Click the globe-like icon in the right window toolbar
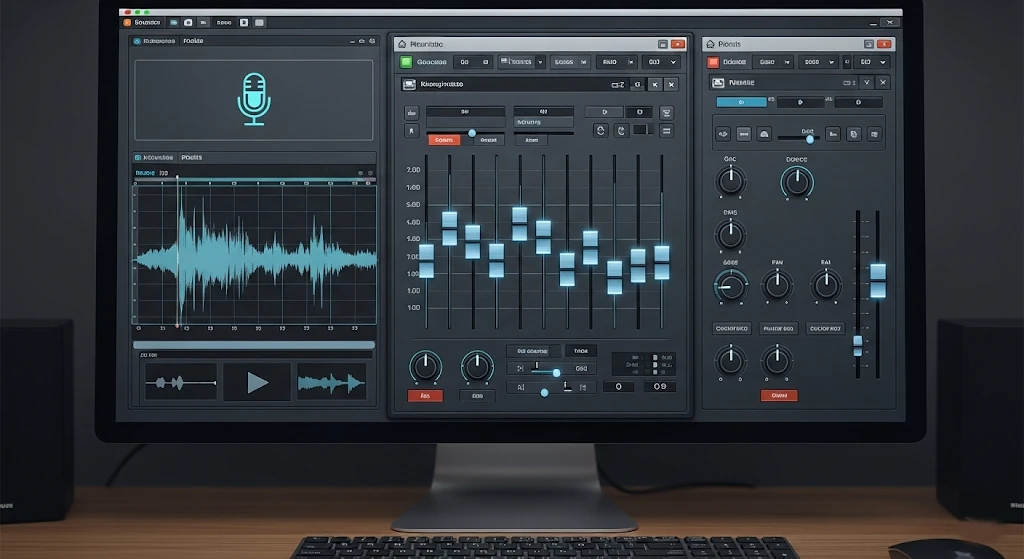The width and height of the screenshot is (1024, 559). coord(854,134)
